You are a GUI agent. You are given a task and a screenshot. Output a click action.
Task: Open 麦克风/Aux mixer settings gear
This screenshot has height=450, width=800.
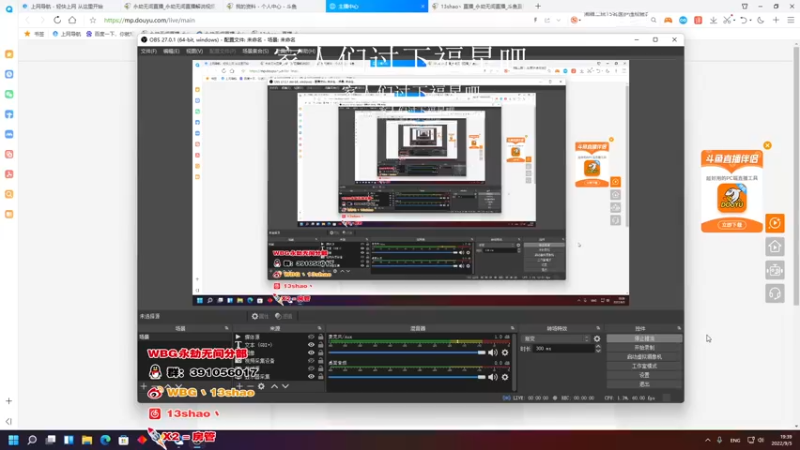(x=505, y=353)
